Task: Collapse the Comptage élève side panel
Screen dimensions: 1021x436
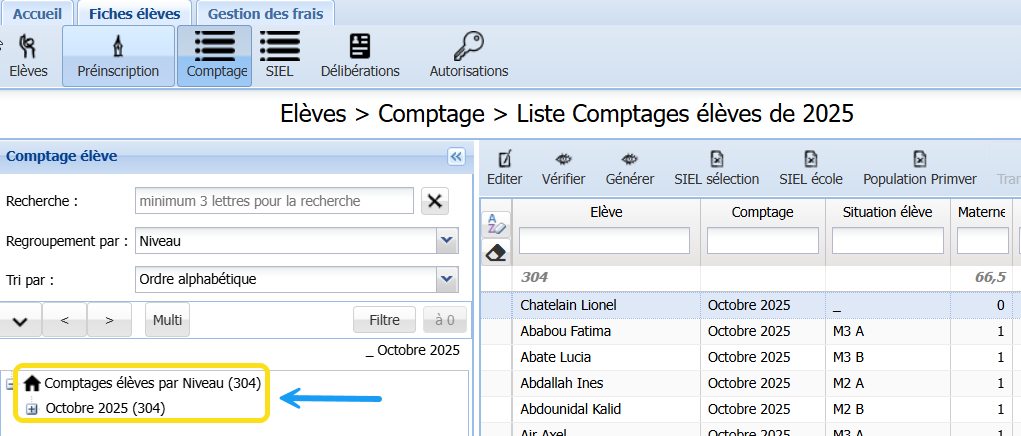Action: [x=456, y=156]
